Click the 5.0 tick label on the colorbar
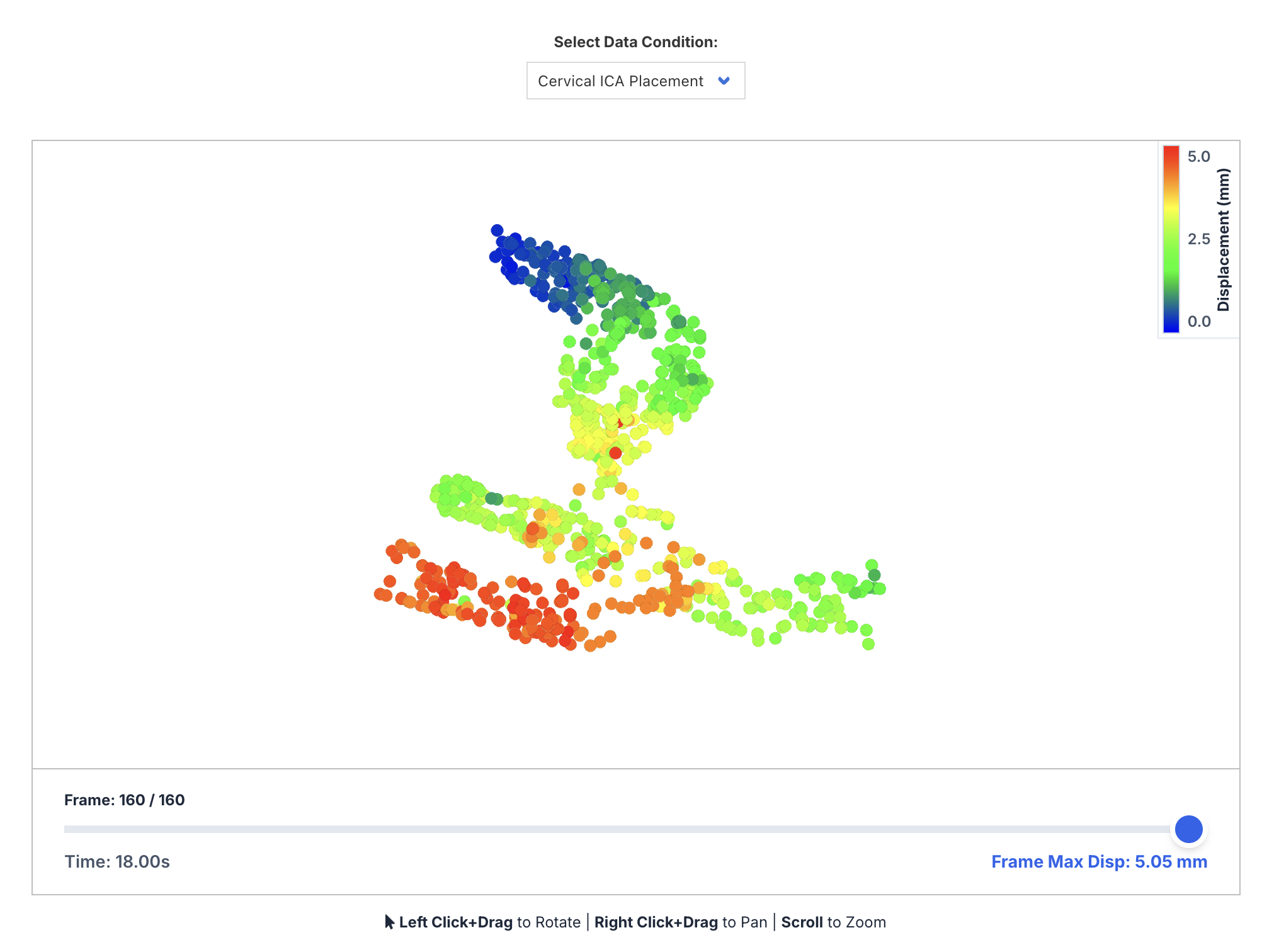Screen dimensions: 1262x952 click(1198, 157)
